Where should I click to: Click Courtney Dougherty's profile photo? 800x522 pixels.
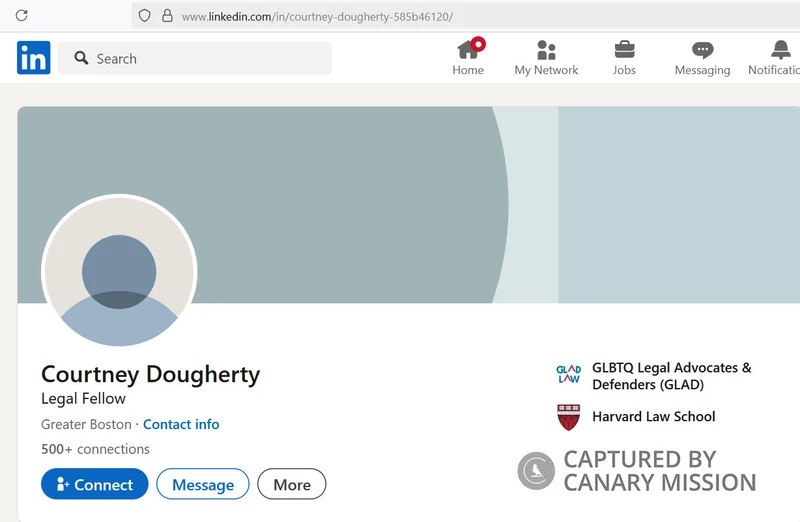click(119, 272)
